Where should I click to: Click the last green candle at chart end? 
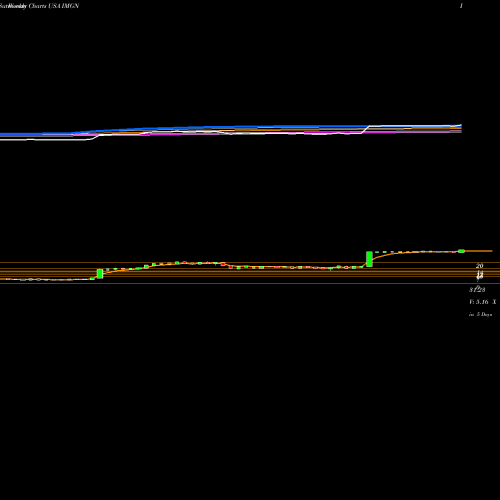point(461,251)
